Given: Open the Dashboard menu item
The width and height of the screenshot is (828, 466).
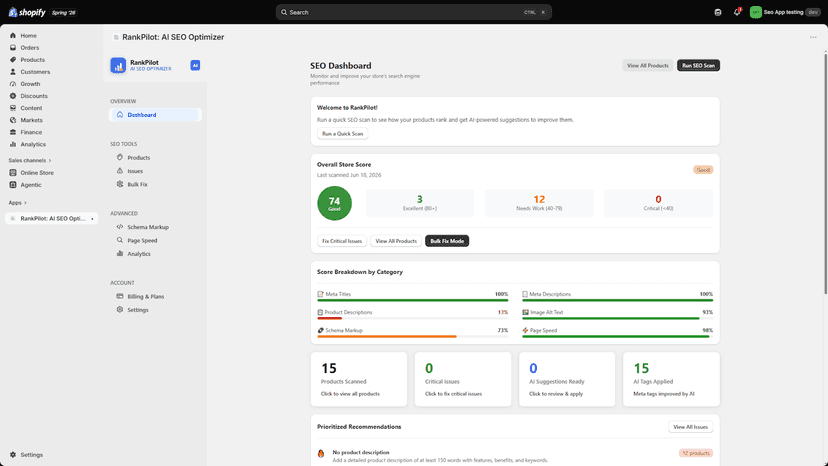Looking at the screenshot, I should (155, 115).
